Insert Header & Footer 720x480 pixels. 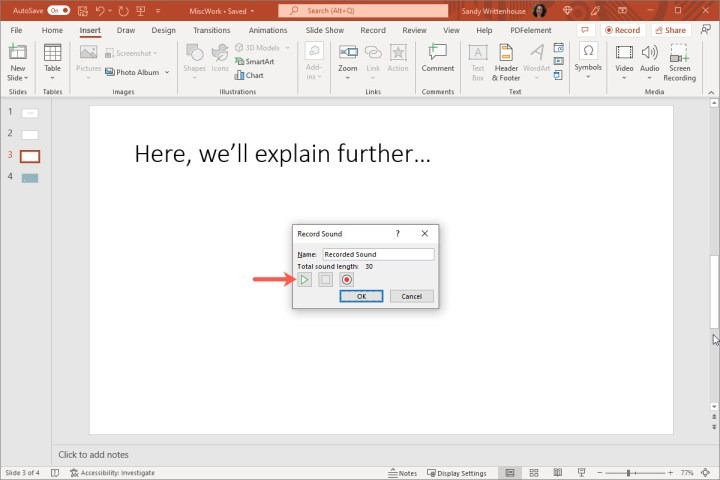[x=506, y=62]
